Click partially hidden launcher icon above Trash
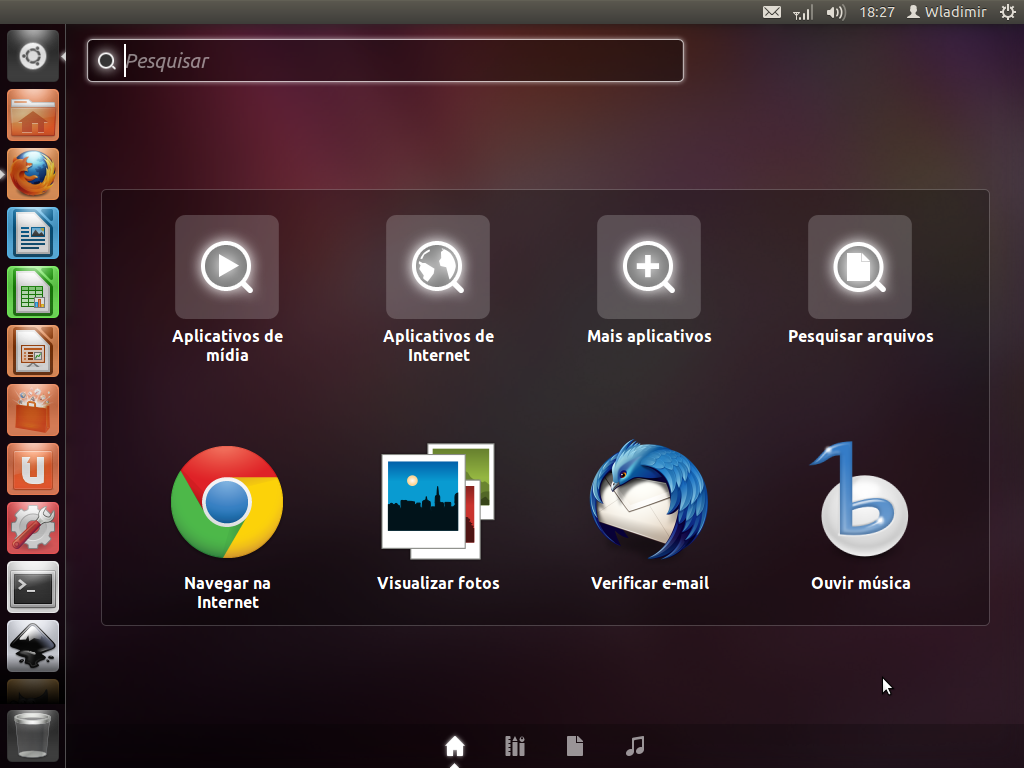This screenshot has height=768, width=1024. coord(33,691)
